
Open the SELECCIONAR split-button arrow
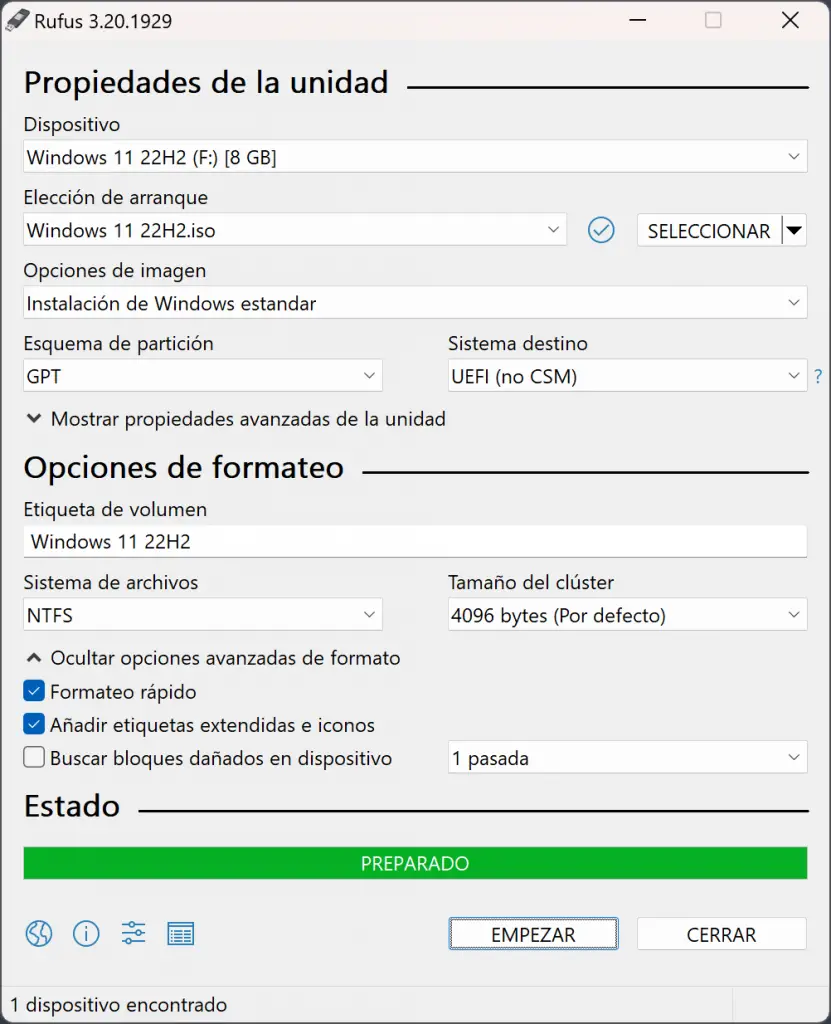point(794,231)
